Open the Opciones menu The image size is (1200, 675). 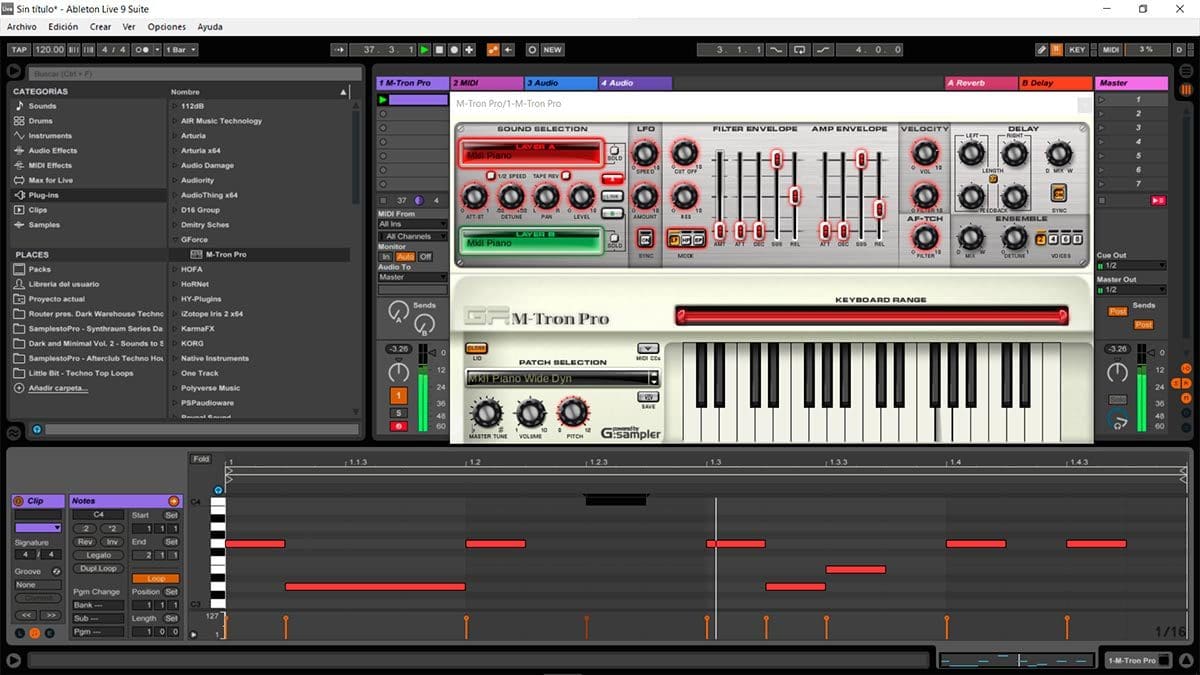167,27
